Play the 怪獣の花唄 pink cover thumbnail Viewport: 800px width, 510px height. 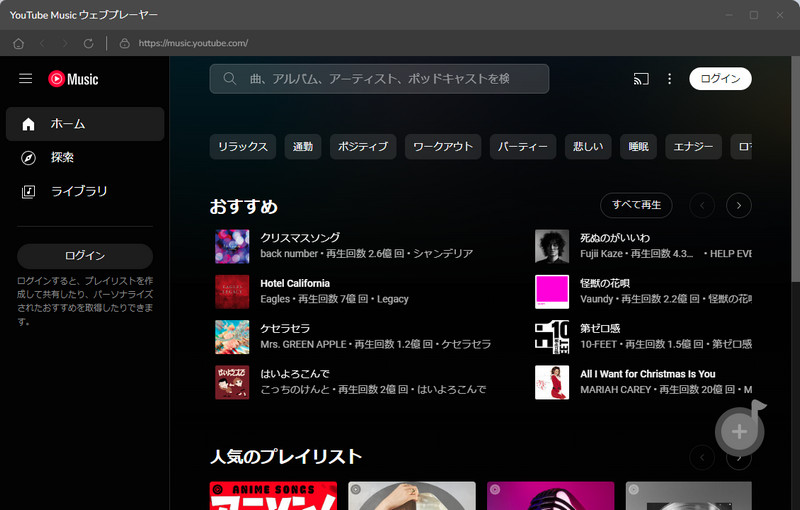552,292
